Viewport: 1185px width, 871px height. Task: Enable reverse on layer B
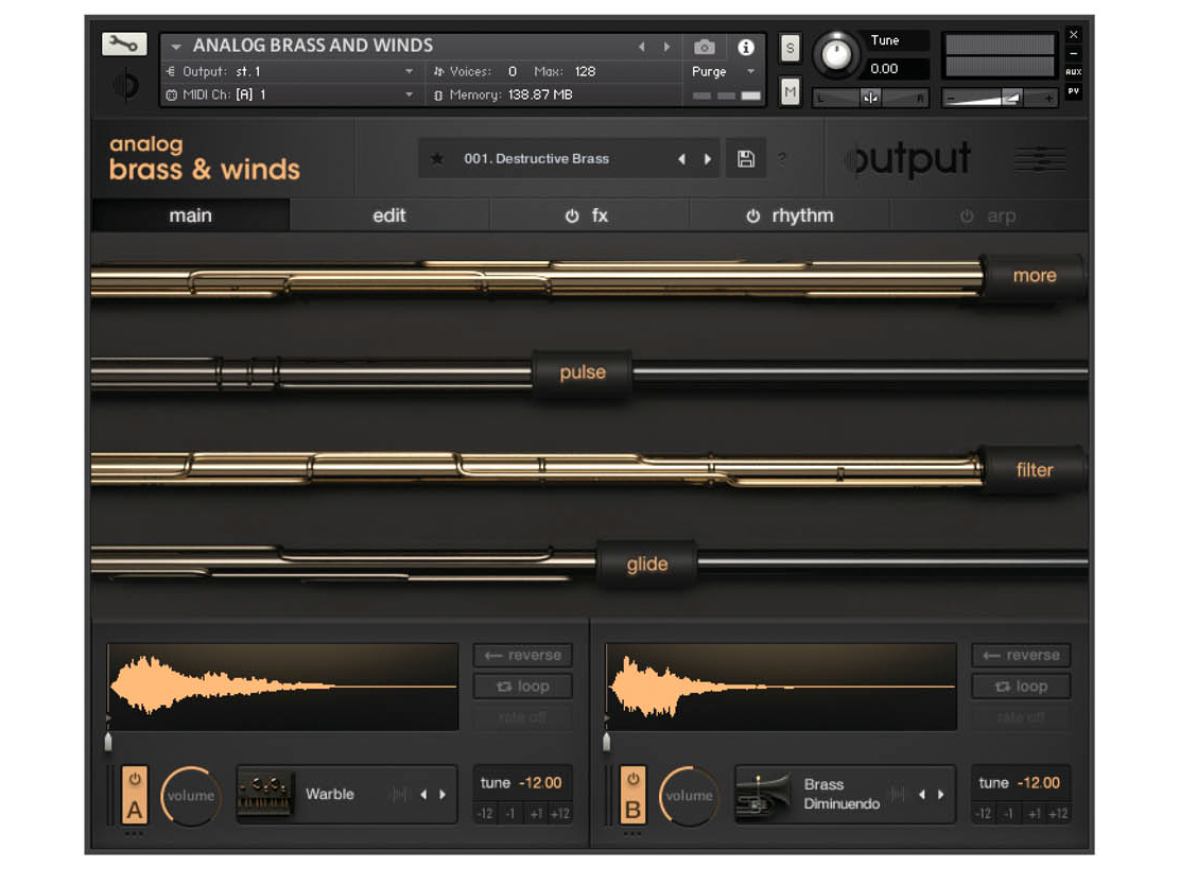[1020, 655]
